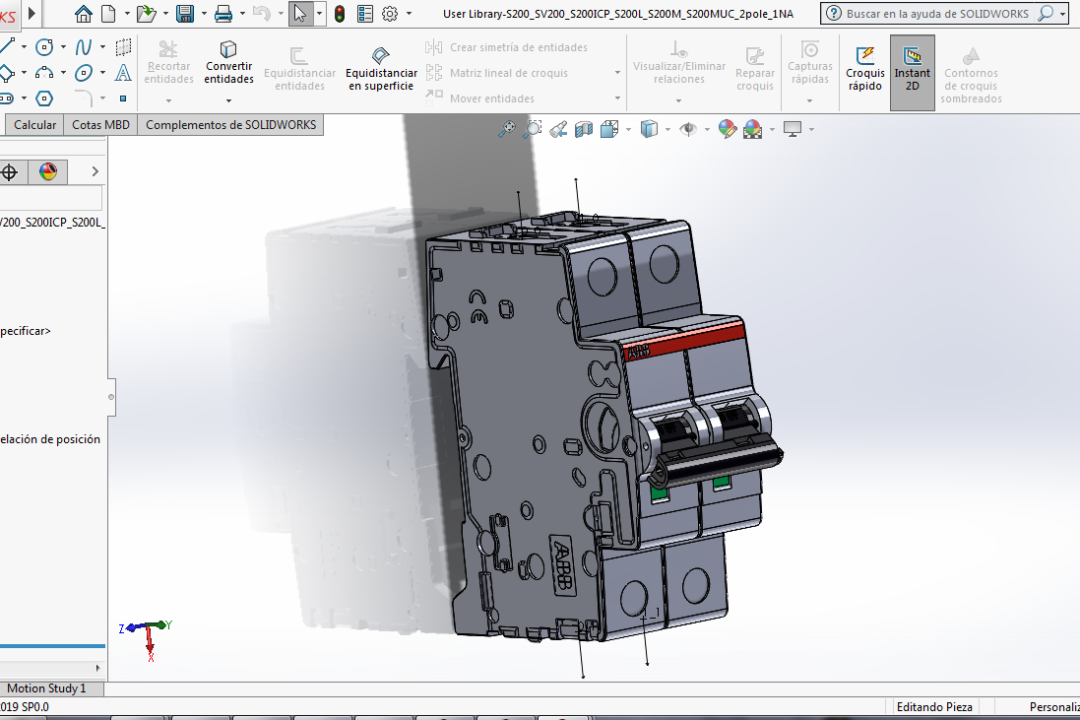Toggle Hide/Show Items eye icon
The height and width of the screenshot is (720, 1080).
[687, 129]
